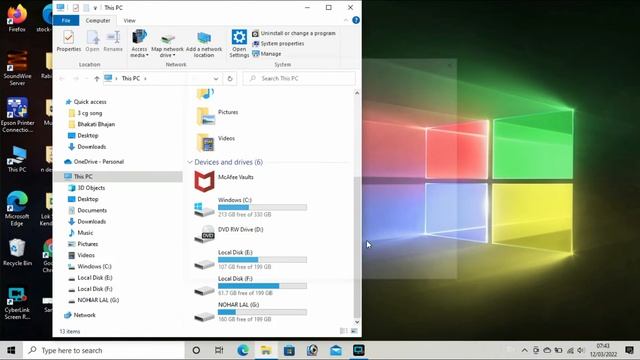Switch to the View ribbon tab
The image size is (640, 360).
[129, 20]
